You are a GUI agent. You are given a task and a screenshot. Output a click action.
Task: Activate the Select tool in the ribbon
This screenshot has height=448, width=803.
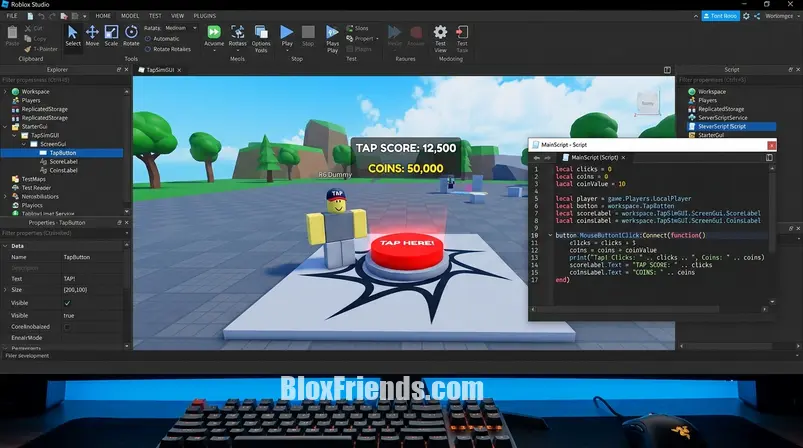(x=73, y=36)
